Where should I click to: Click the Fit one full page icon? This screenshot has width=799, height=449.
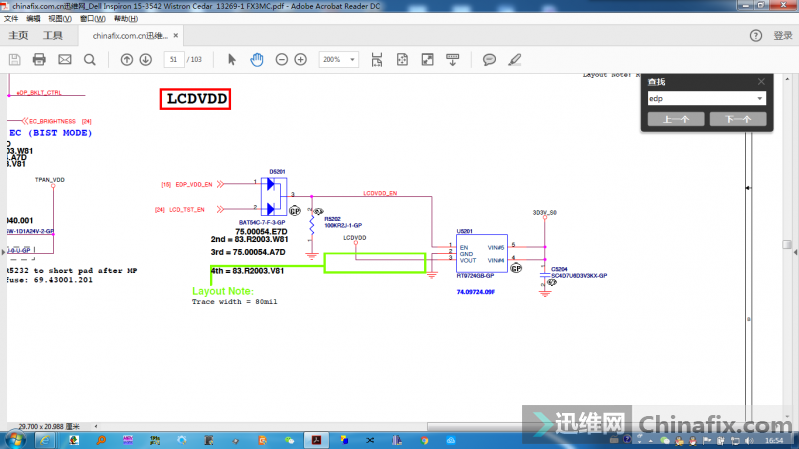coord(402,60)
